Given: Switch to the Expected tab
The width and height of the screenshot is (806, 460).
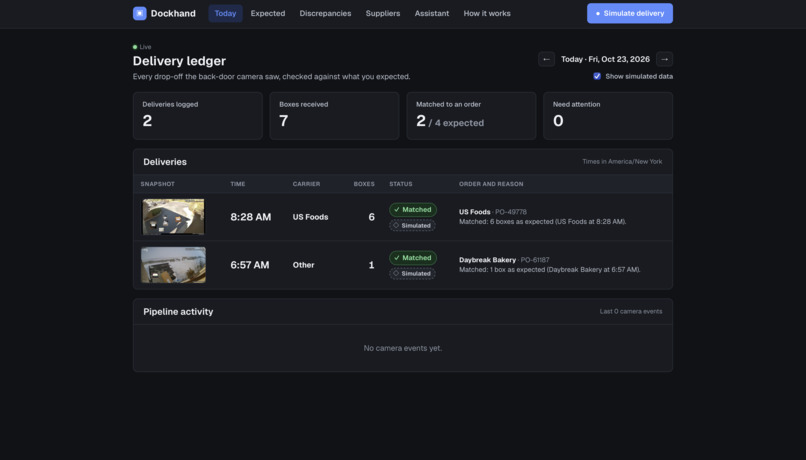Looking at the screenshot, I should click(268, 13).
